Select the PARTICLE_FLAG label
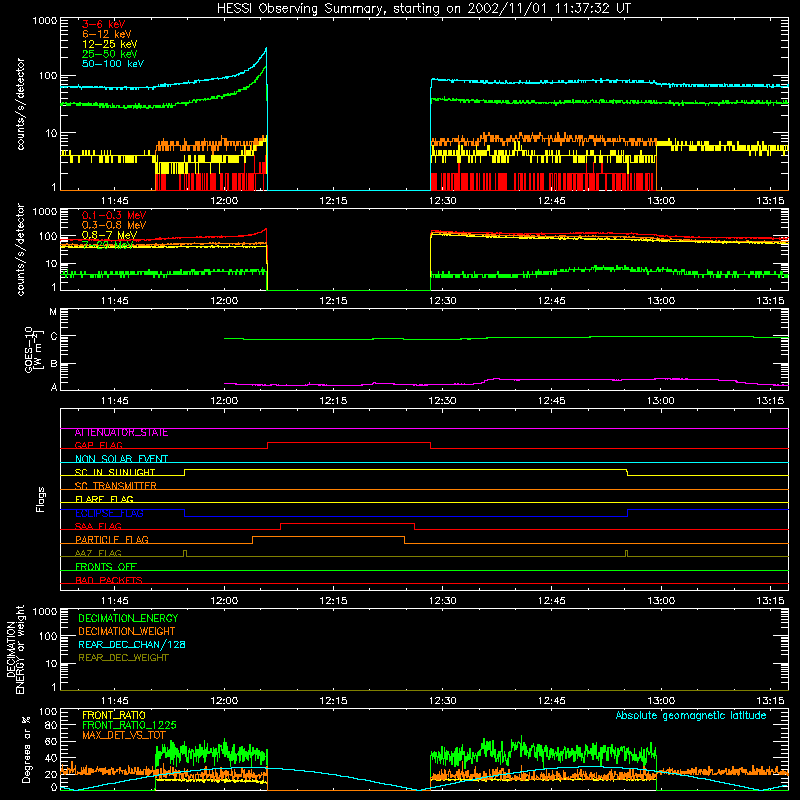The height and width of the screenshot is (800, 800). point(112,540)
